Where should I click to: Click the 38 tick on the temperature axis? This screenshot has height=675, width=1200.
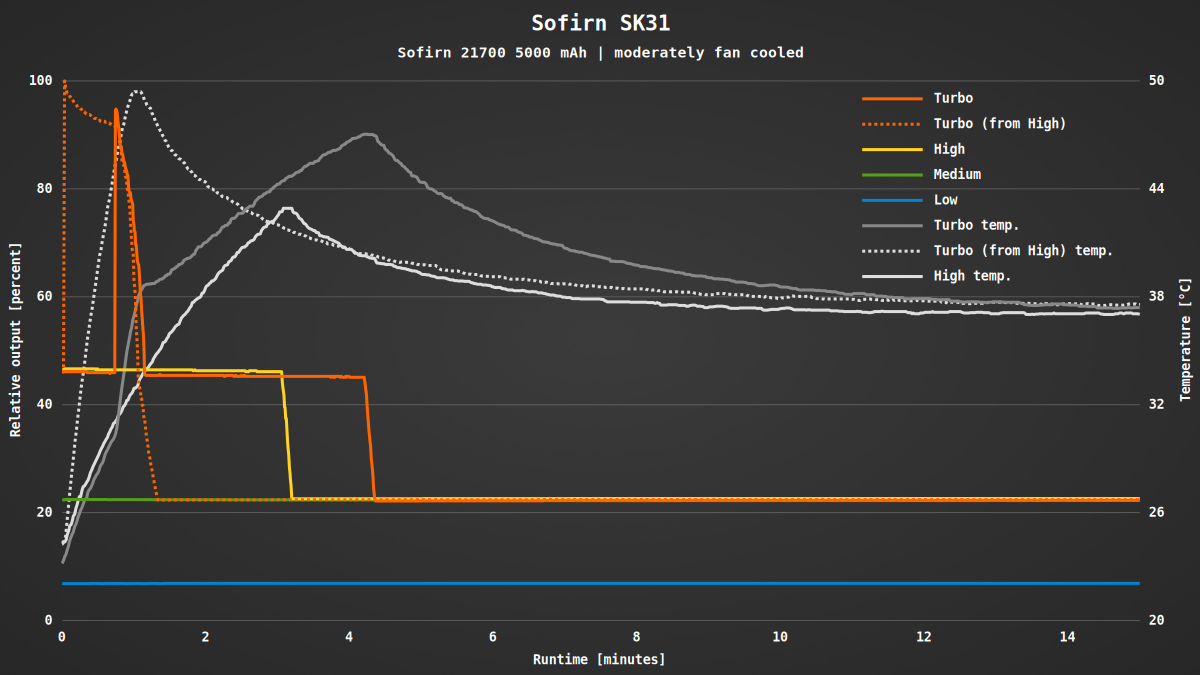(x=1156, y=297)
